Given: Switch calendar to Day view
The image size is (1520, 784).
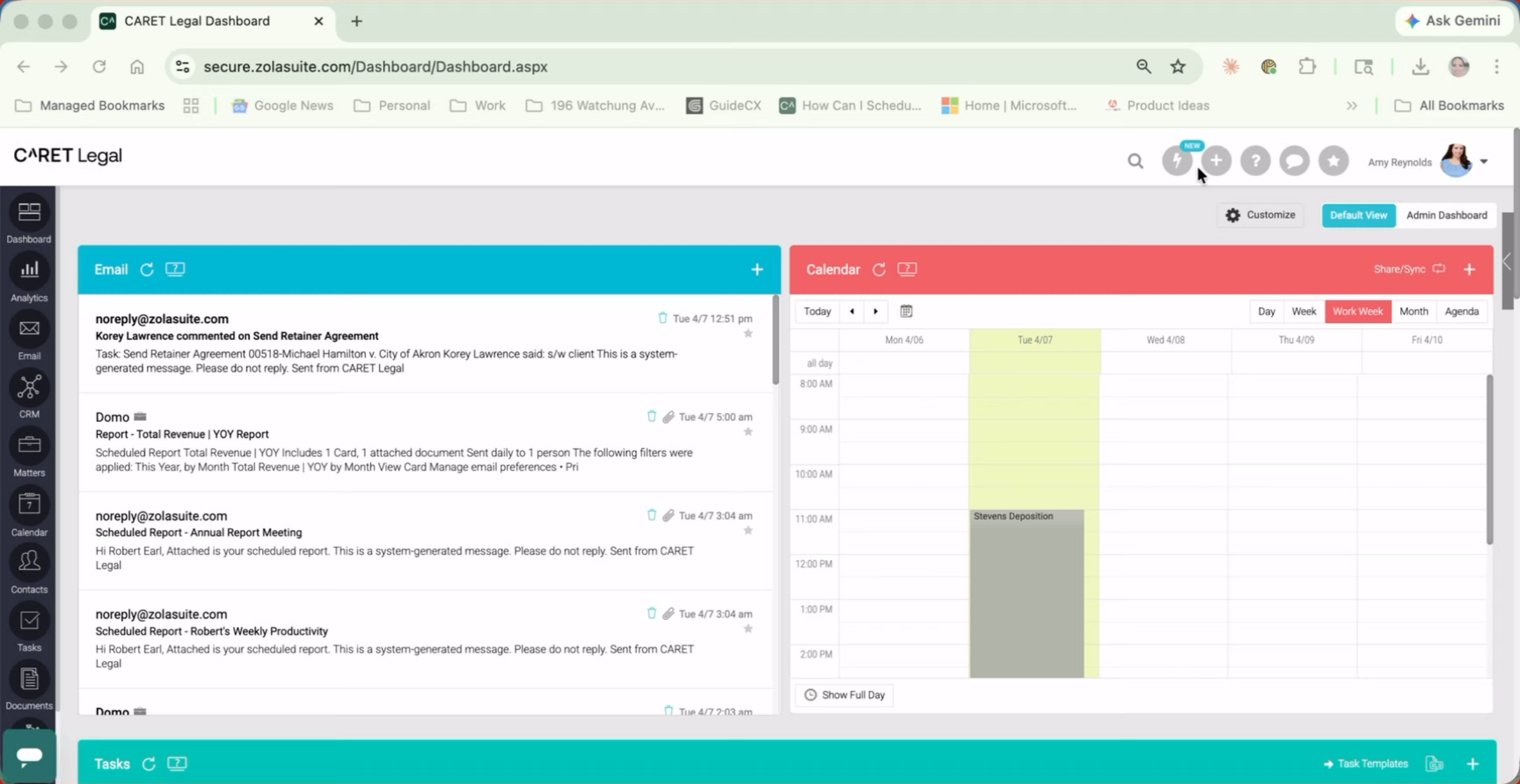Looking at the screenshot, I should click(1266, 311).
